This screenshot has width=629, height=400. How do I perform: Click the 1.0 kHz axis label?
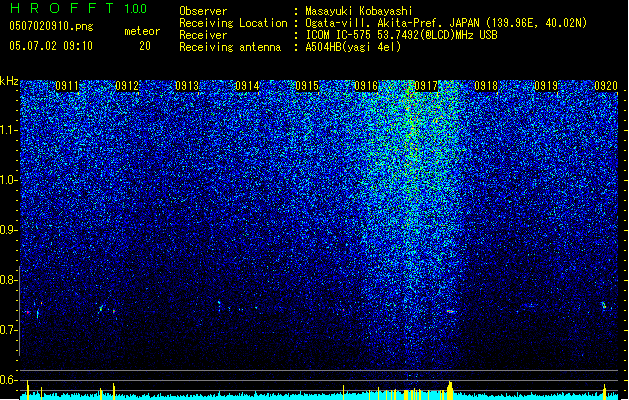click(9, 180)
